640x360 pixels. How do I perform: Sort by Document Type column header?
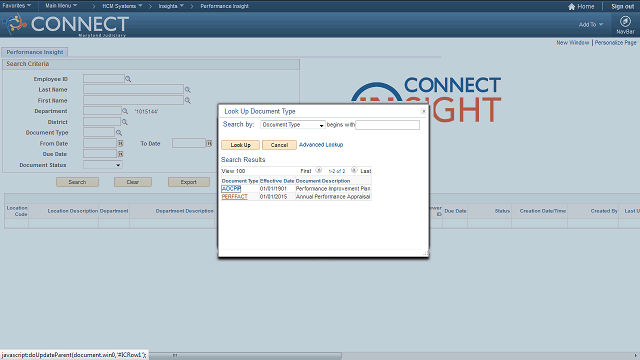[x=240, y=181]
